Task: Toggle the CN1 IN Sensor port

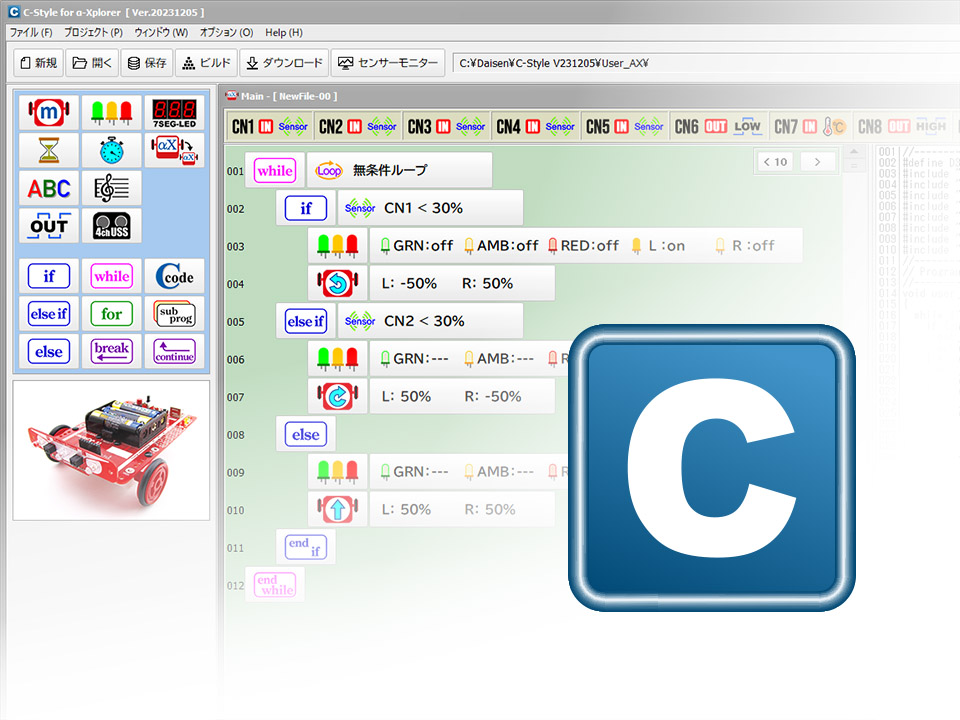Action: (270, 127)
